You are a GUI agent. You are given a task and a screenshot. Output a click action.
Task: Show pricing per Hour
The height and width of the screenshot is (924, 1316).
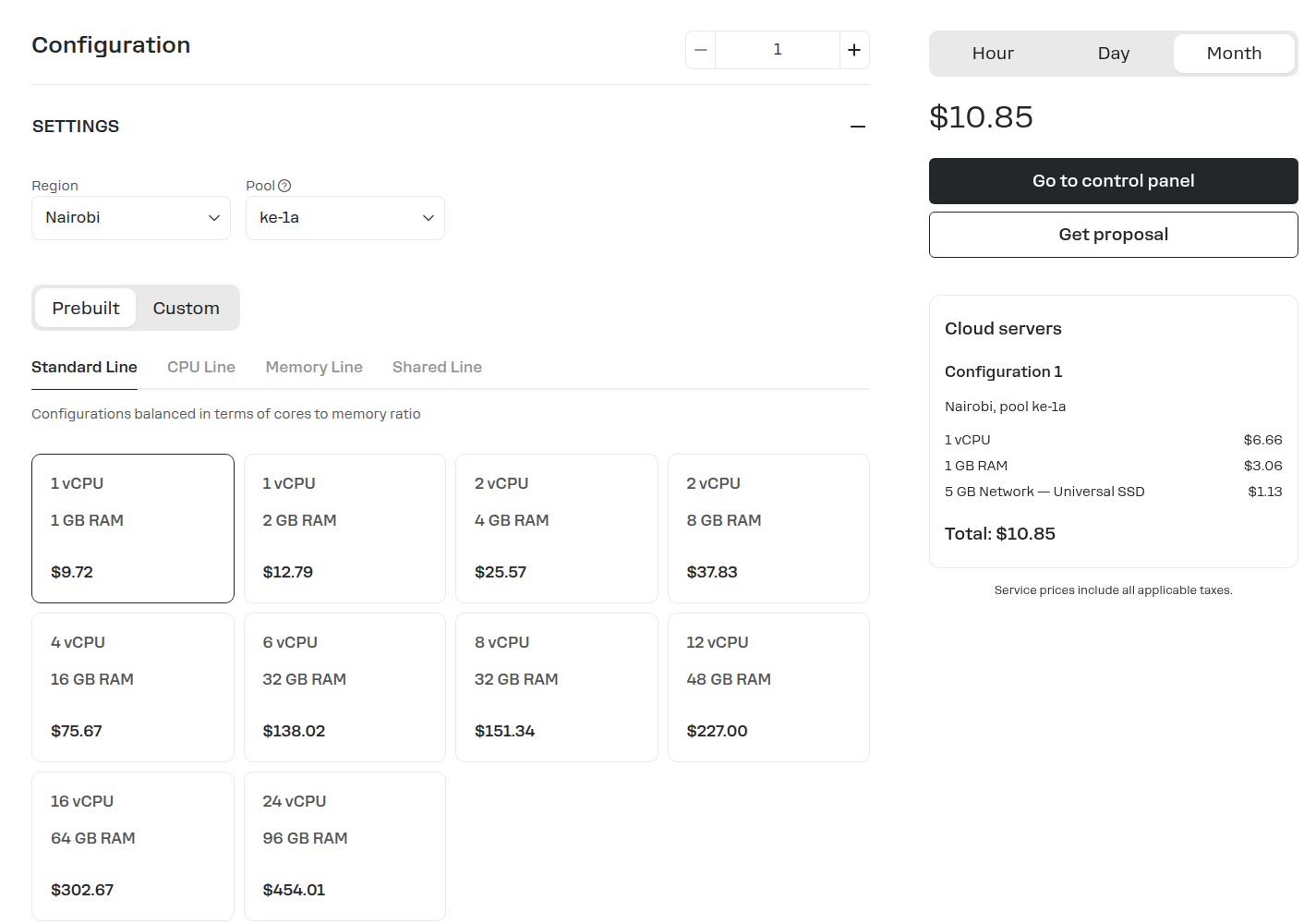[993, 54]
